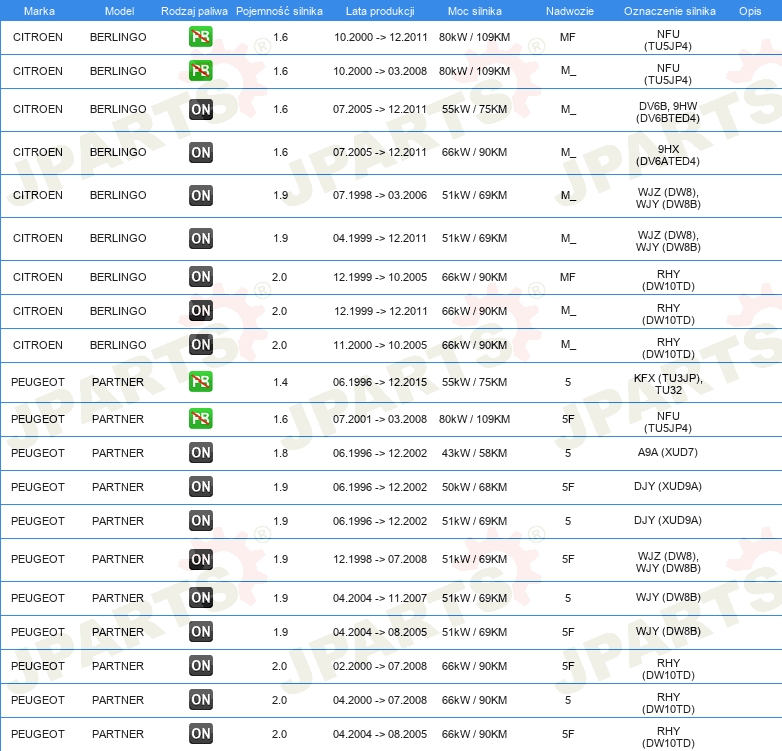Click the ON icon in the 06.1996 -> 12.2002 51kW row
The image size is (782, 751).
(x=200, y=521)
